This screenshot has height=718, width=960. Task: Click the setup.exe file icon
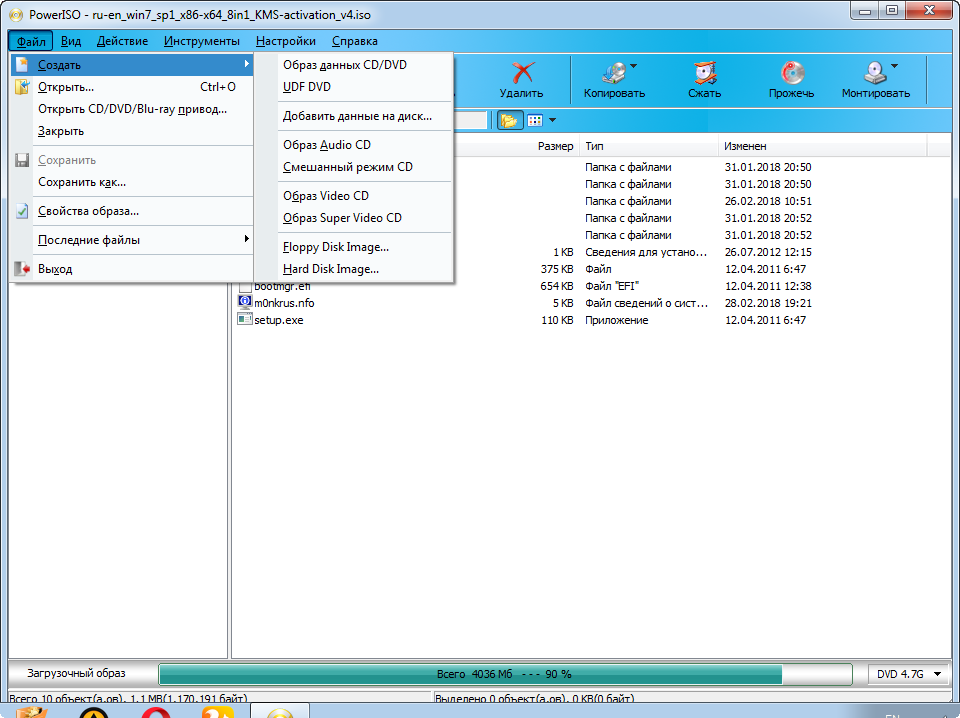245,319
